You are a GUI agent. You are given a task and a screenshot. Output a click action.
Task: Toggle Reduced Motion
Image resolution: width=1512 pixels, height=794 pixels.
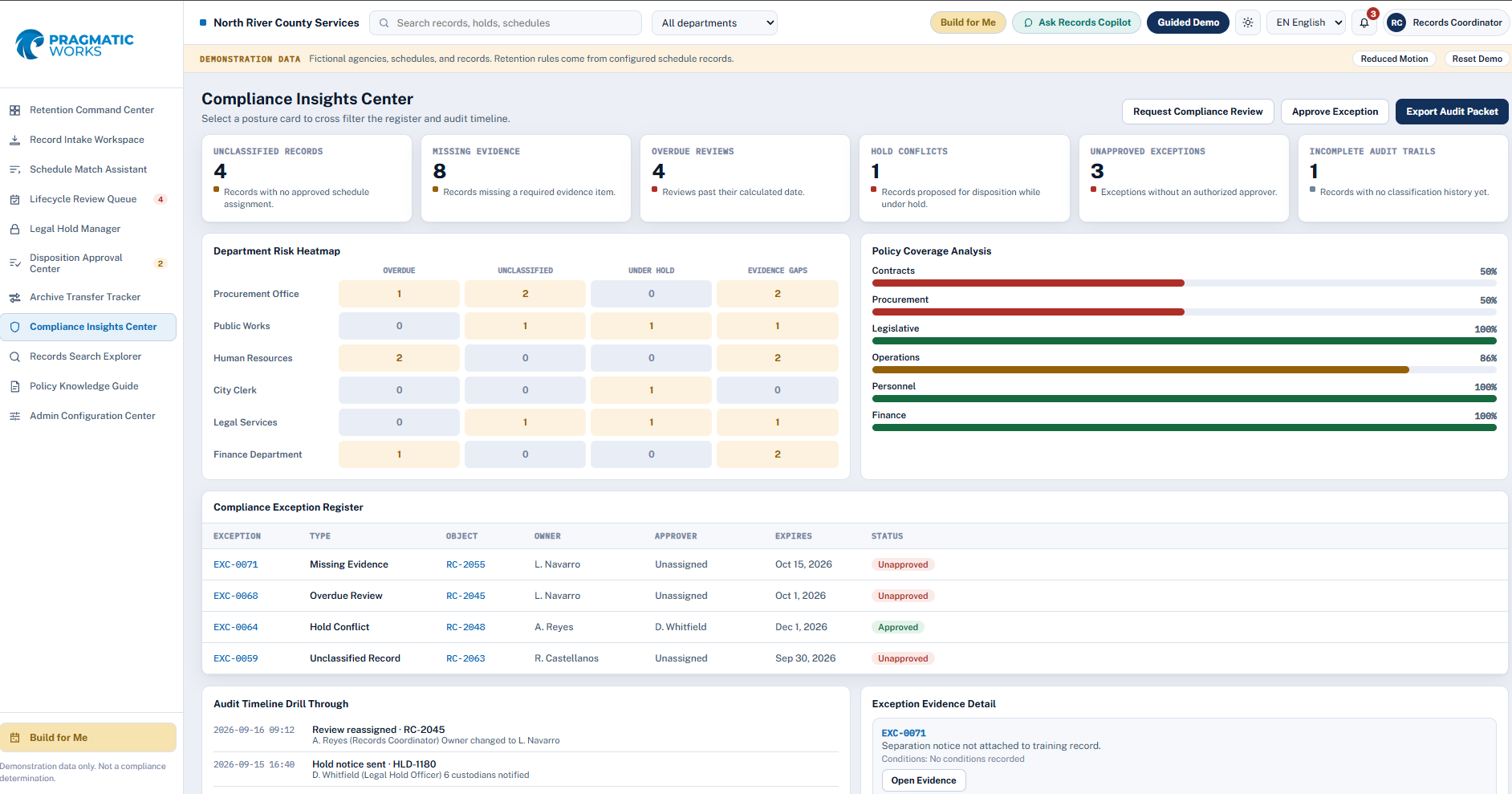coord(1394,59)
